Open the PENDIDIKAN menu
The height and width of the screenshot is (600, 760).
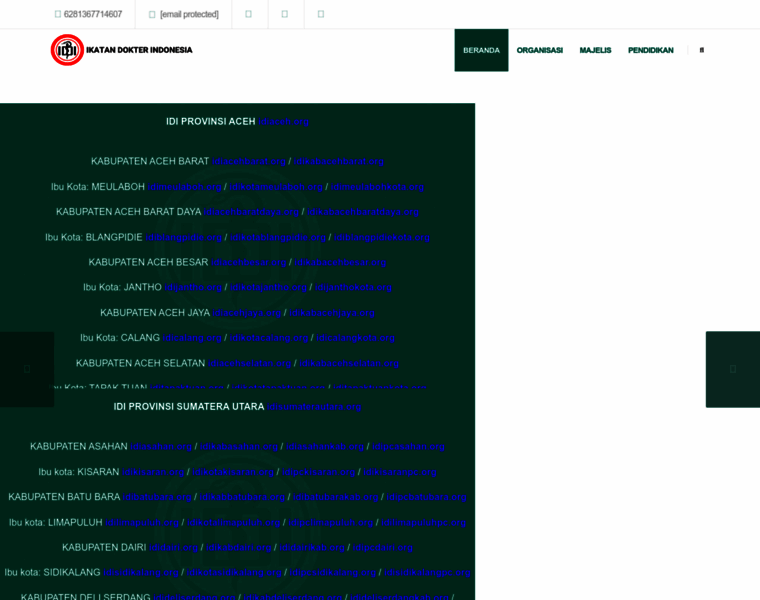650,50
